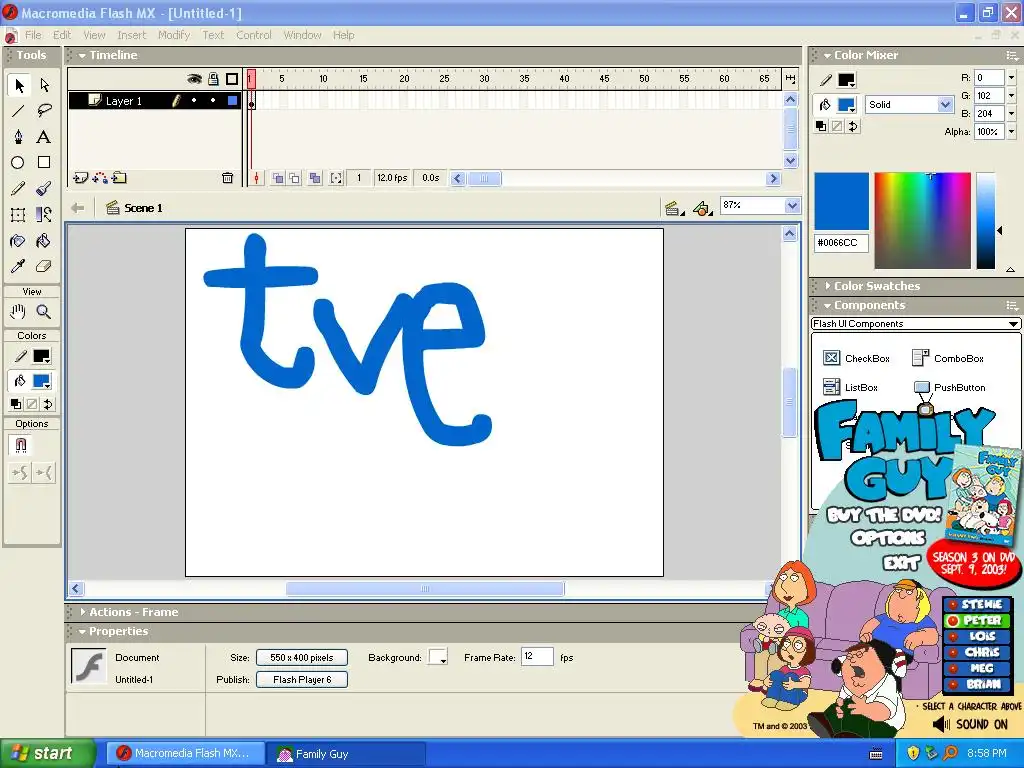Open the Tools panel fill color swatch

[42, 381]
